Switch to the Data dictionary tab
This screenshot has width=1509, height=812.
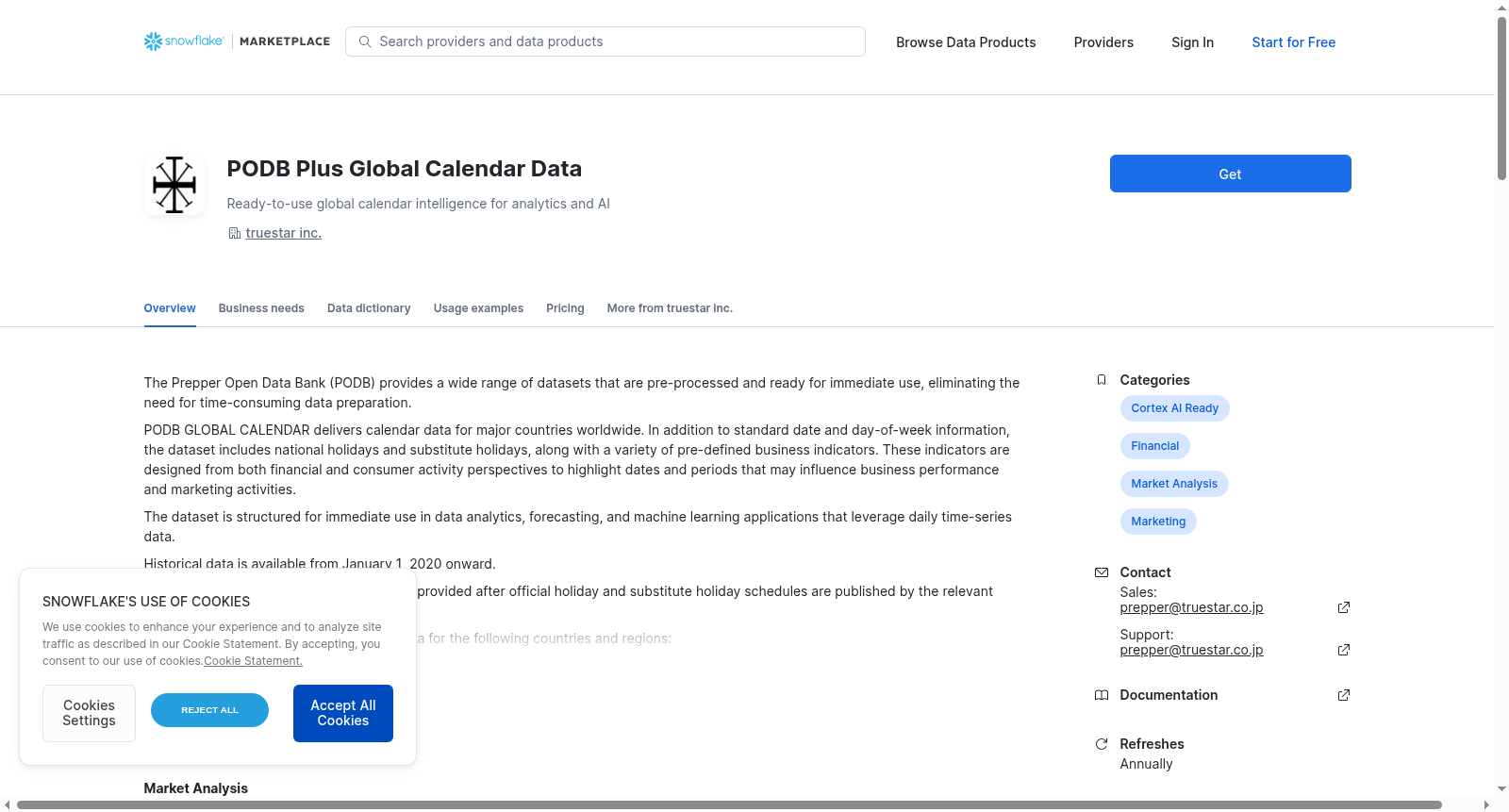[x=369, y=308]
